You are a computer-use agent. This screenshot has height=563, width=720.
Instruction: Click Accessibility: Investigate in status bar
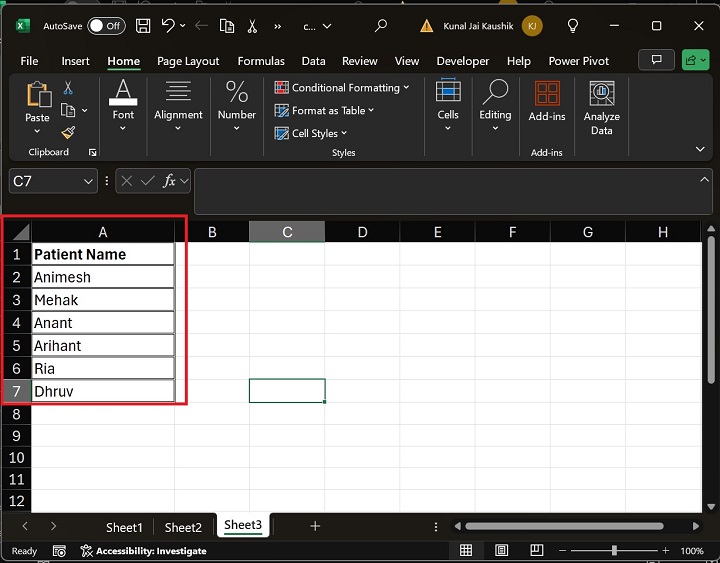pos(143,551)
